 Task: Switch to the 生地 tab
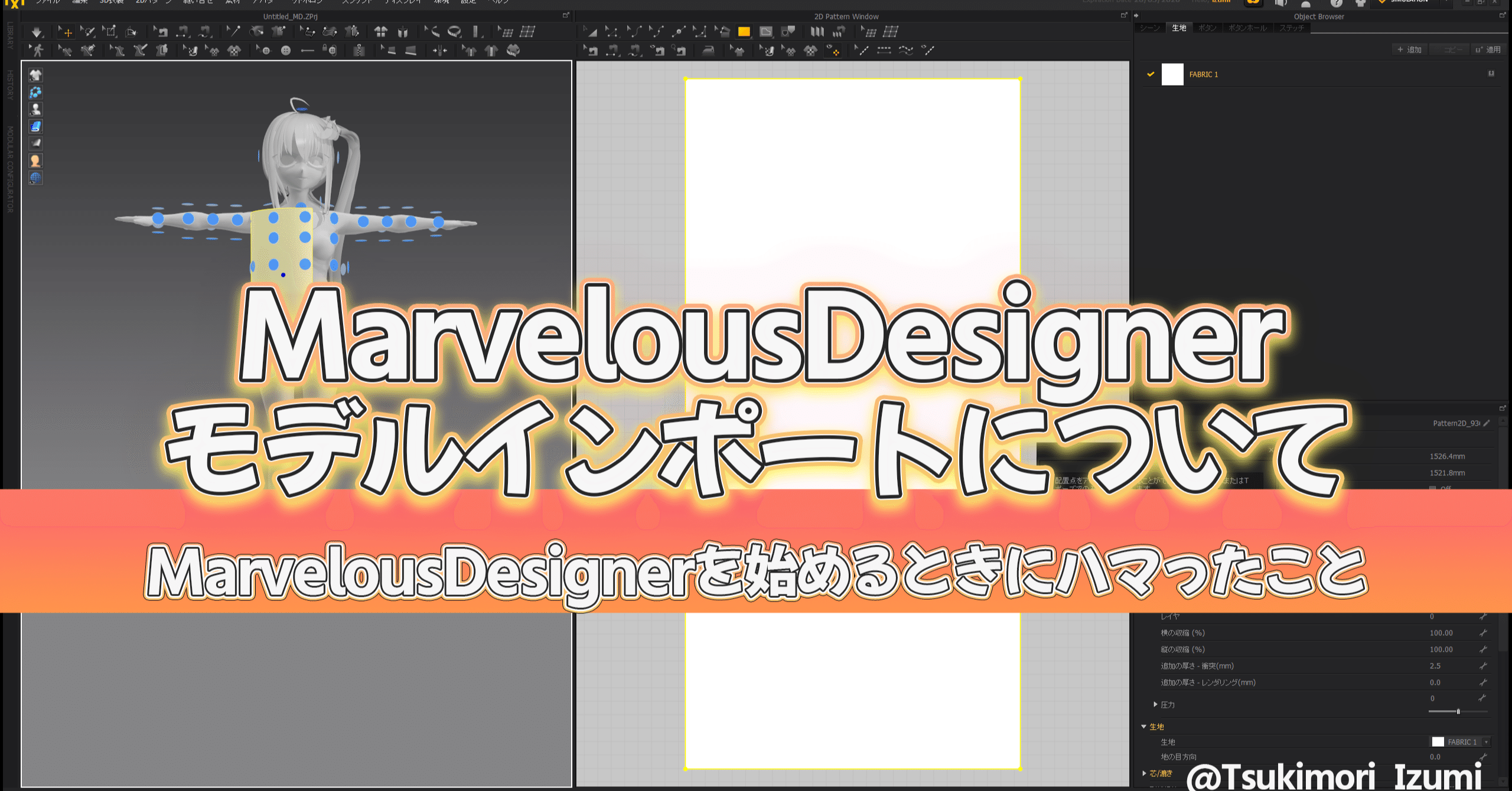(1179, 28)
